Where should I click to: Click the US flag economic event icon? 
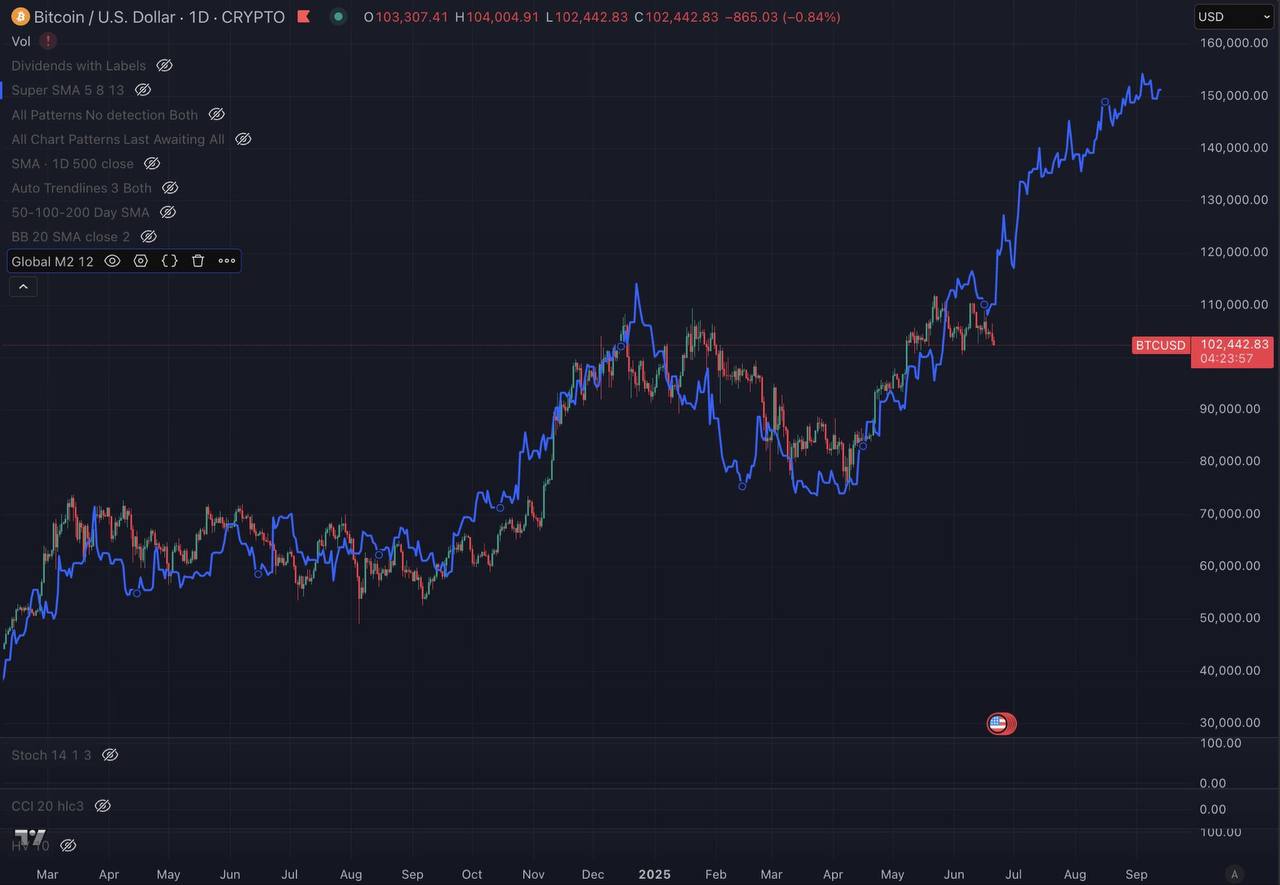tap(998, 723)
